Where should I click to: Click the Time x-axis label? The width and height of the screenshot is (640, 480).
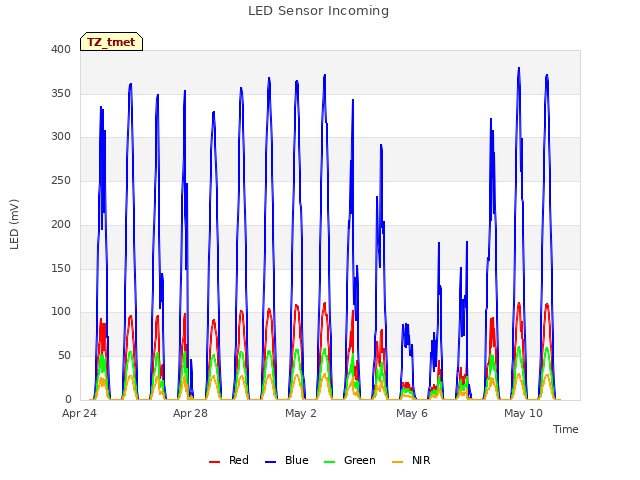tap(566, 429)
